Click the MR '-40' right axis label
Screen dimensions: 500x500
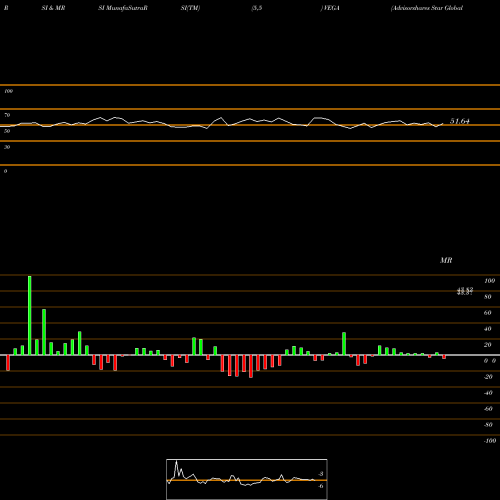point(488,393)
